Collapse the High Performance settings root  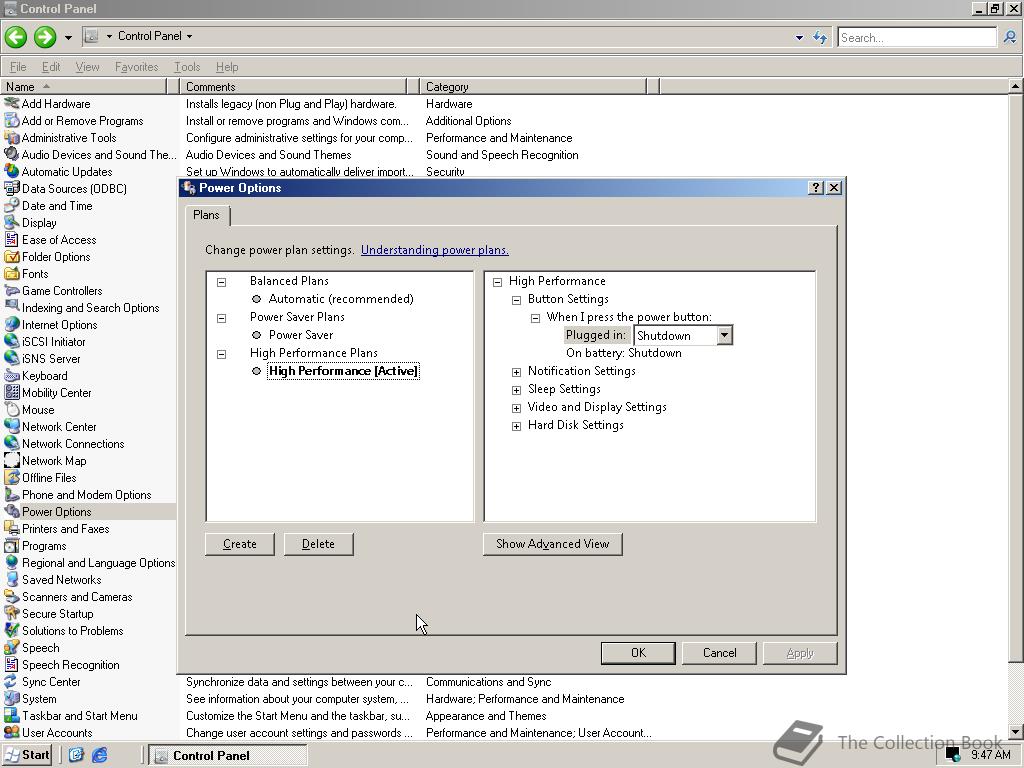click(498, 282)
